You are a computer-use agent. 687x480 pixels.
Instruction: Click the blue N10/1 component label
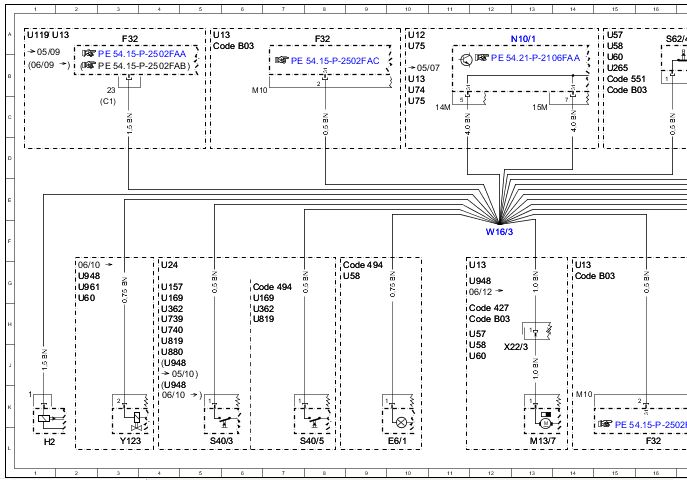[523, 39]
